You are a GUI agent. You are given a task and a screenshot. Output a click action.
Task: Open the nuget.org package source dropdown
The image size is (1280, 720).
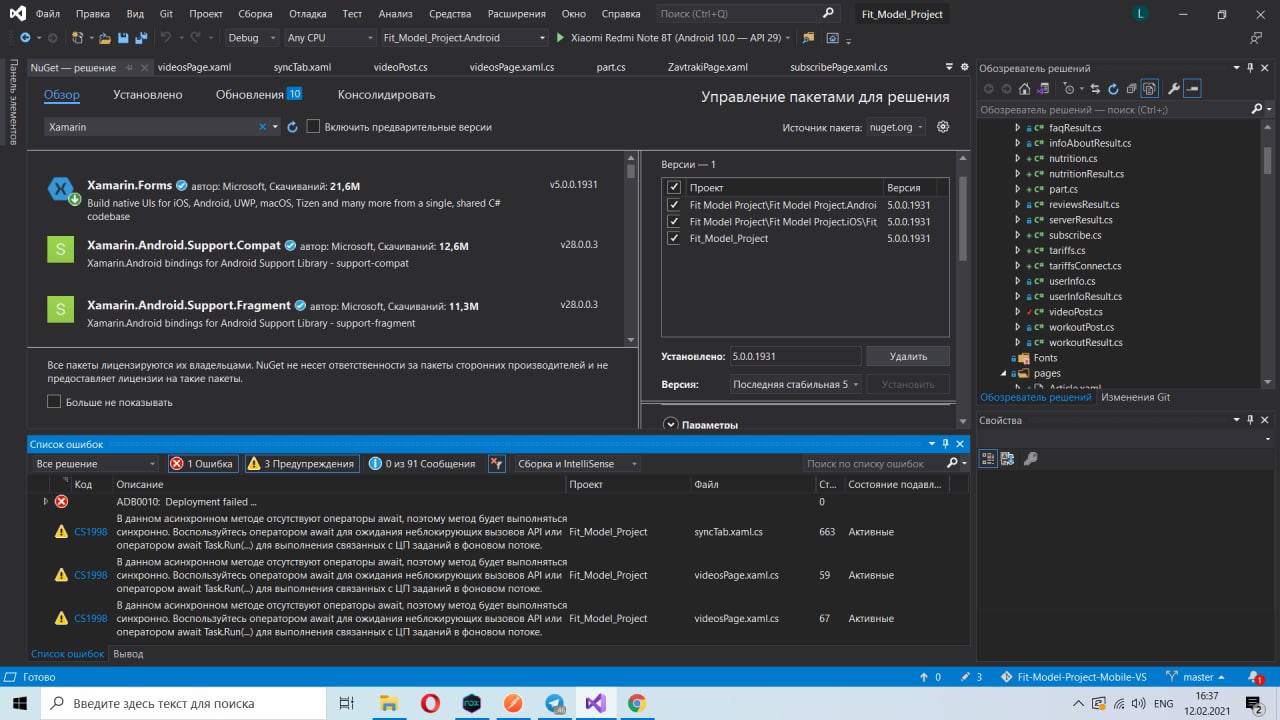tap(896, 127)
